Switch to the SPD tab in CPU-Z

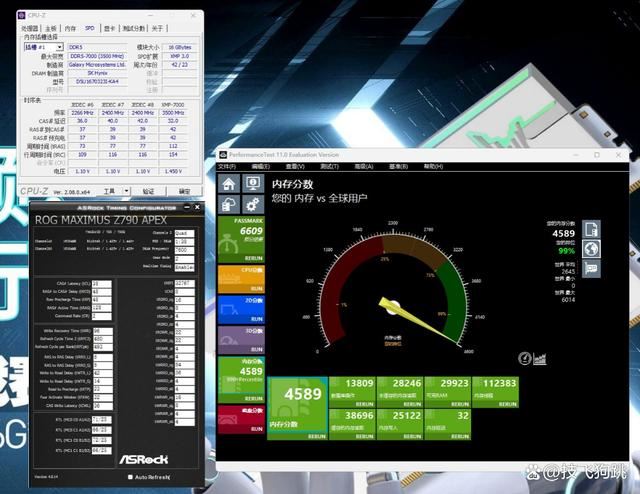click(89, 29)
